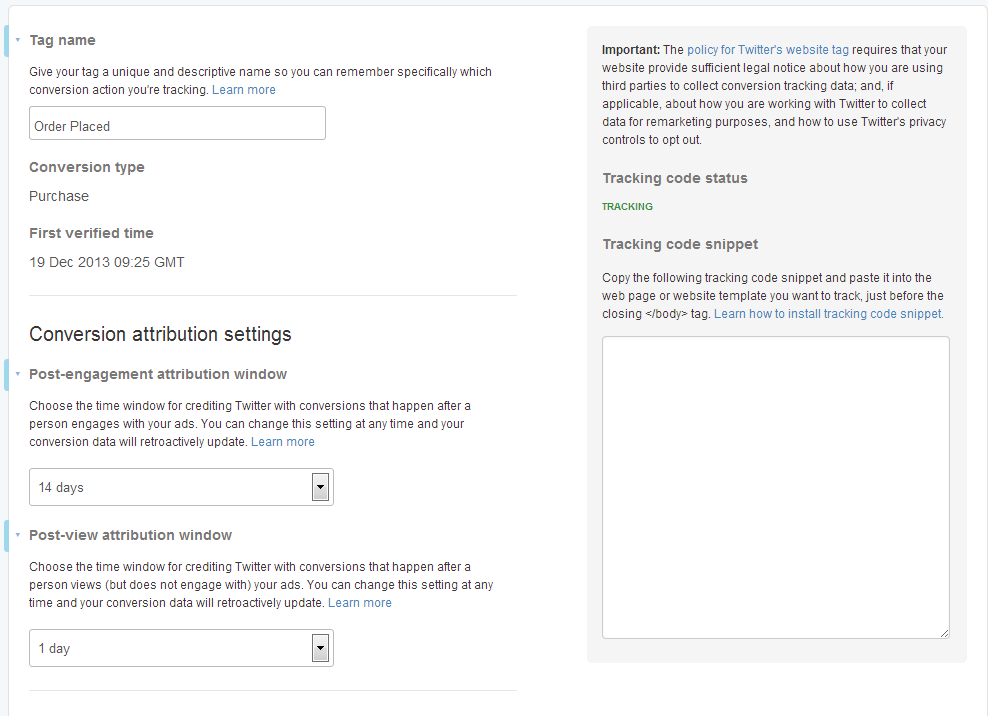
Task: Click the textarea resize handle corner
Action: [x=945, y=633]
